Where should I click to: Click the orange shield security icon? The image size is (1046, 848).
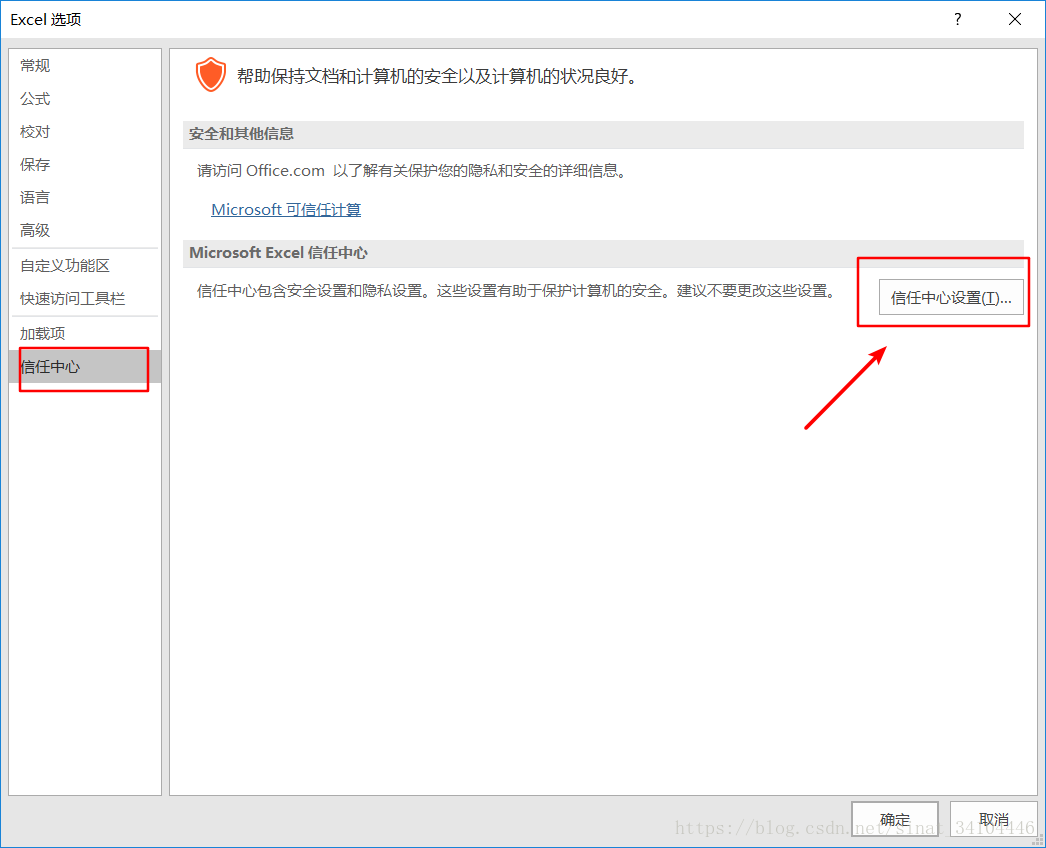(x=211, y=75)
